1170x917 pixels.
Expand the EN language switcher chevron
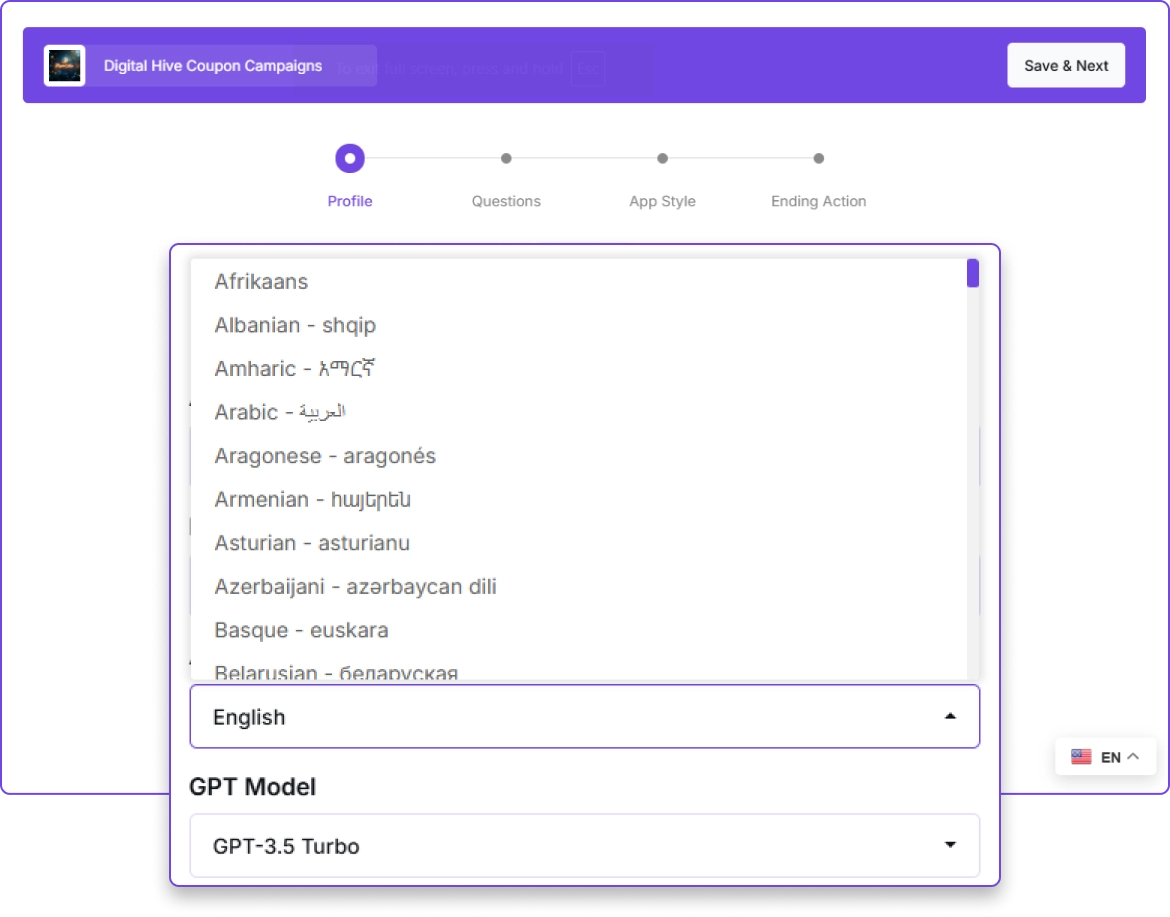pos(1133,757)
